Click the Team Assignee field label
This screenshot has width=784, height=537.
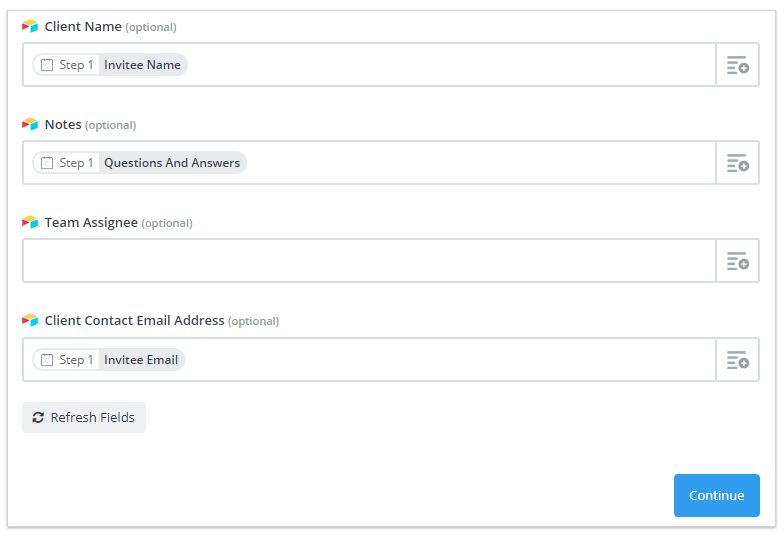click(x=91, y=223)
